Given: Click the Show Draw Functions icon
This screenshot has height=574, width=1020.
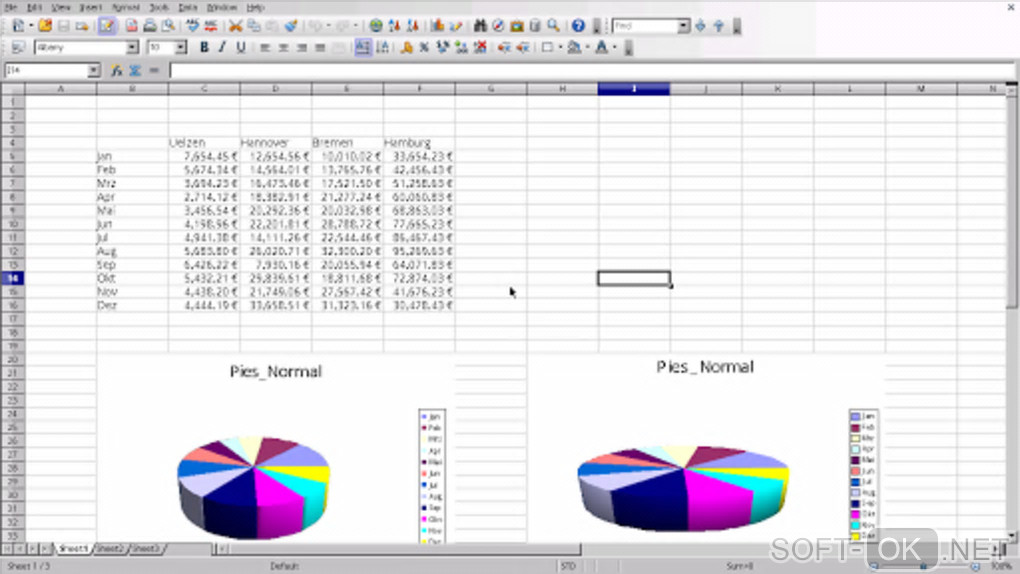Looking at the screenshot, I should point(455,26).
